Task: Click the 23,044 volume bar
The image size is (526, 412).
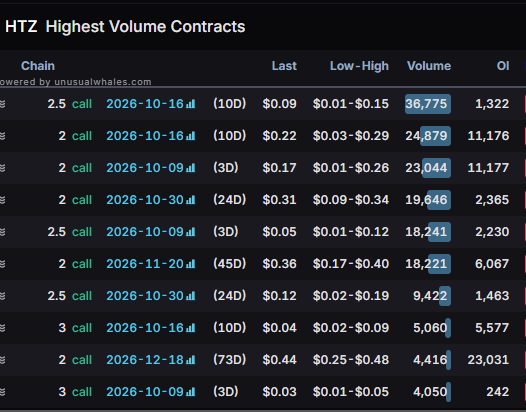Action: [x=436, y=168]
